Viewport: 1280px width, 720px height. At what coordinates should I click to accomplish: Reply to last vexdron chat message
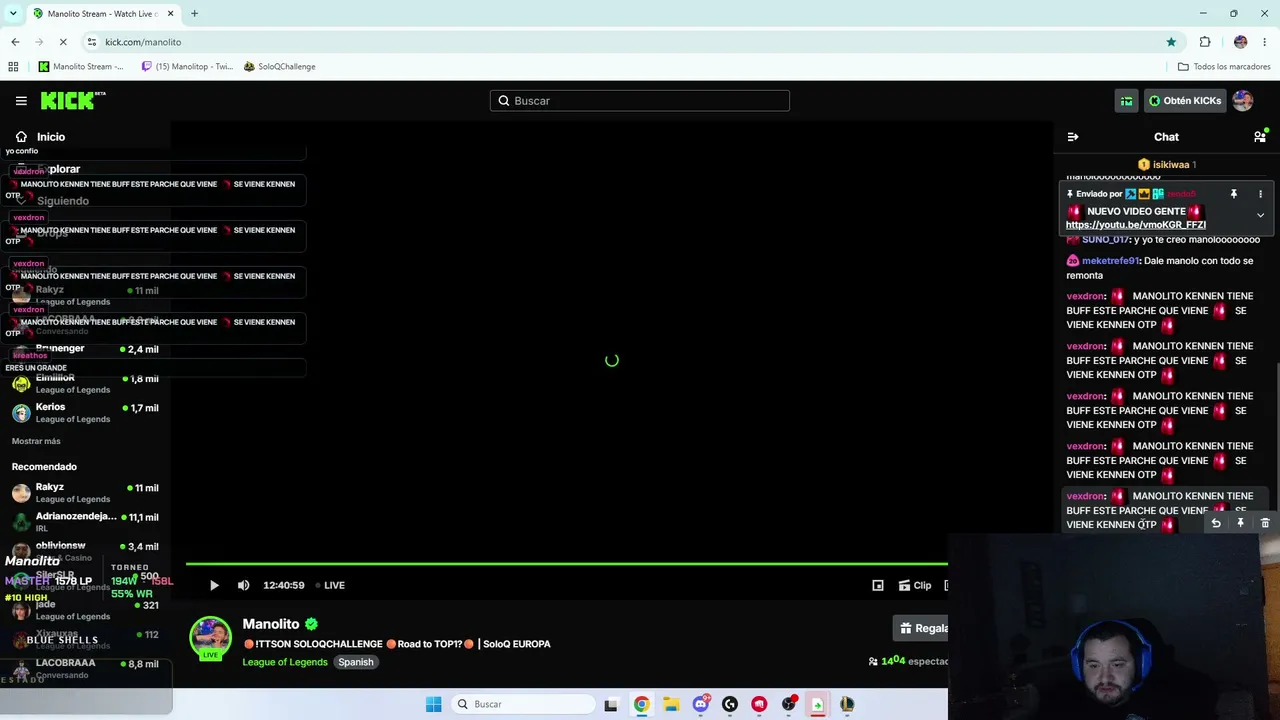(x=1216, y=523)
